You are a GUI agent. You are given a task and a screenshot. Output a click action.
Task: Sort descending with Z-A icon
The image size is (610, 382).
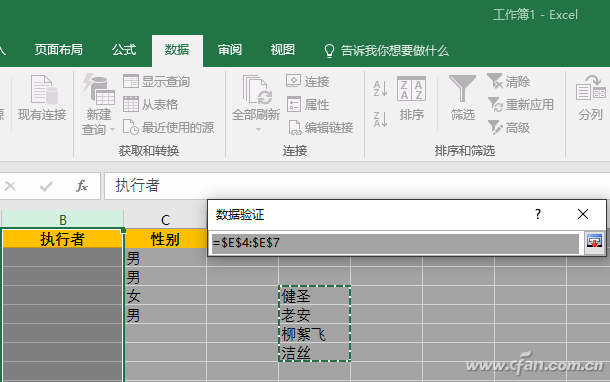coord(380,119)
